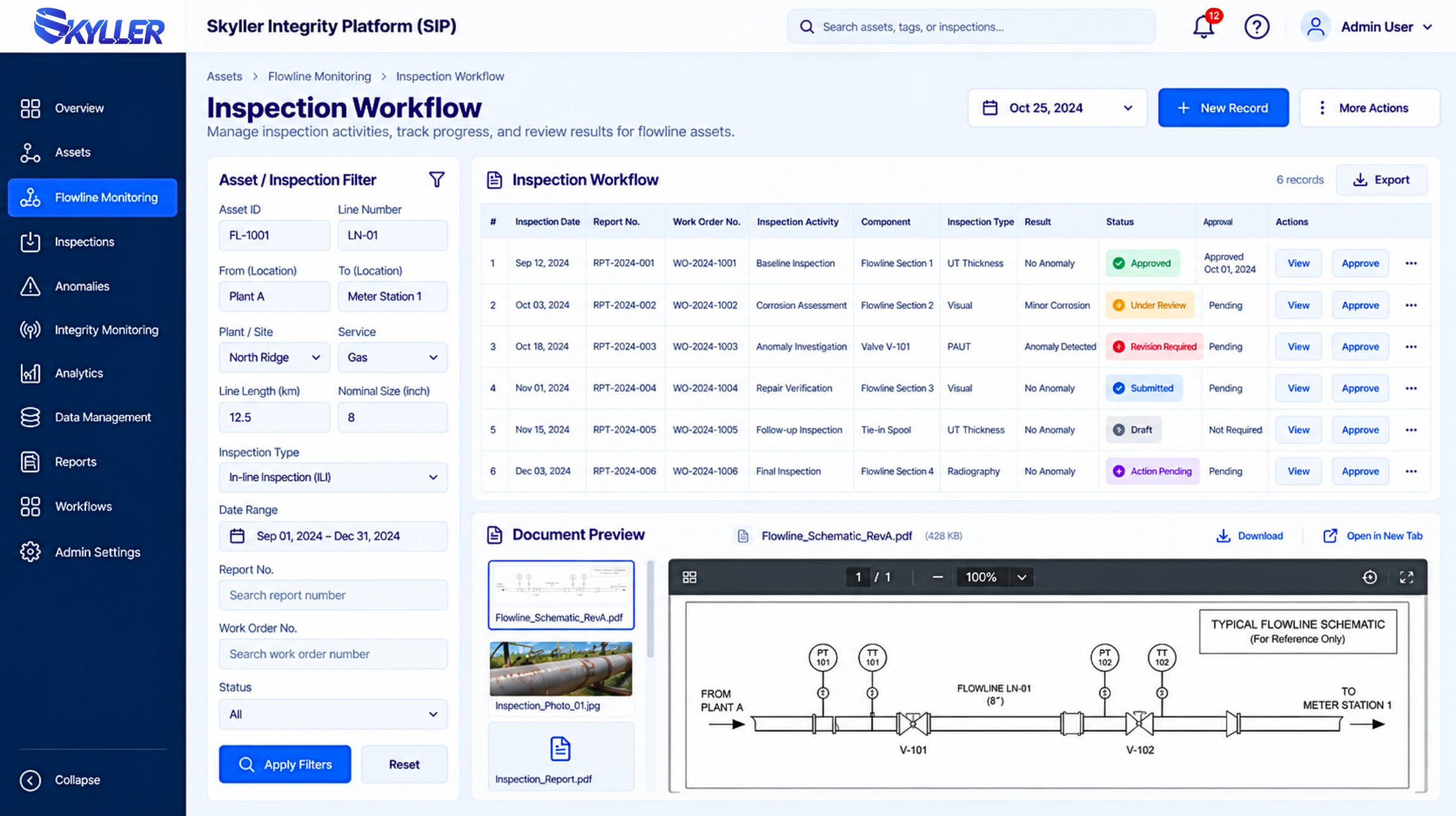Viewport: 1456px width, 816px height.
Task: Open the notifications bell
Action: click(1203, 27)
